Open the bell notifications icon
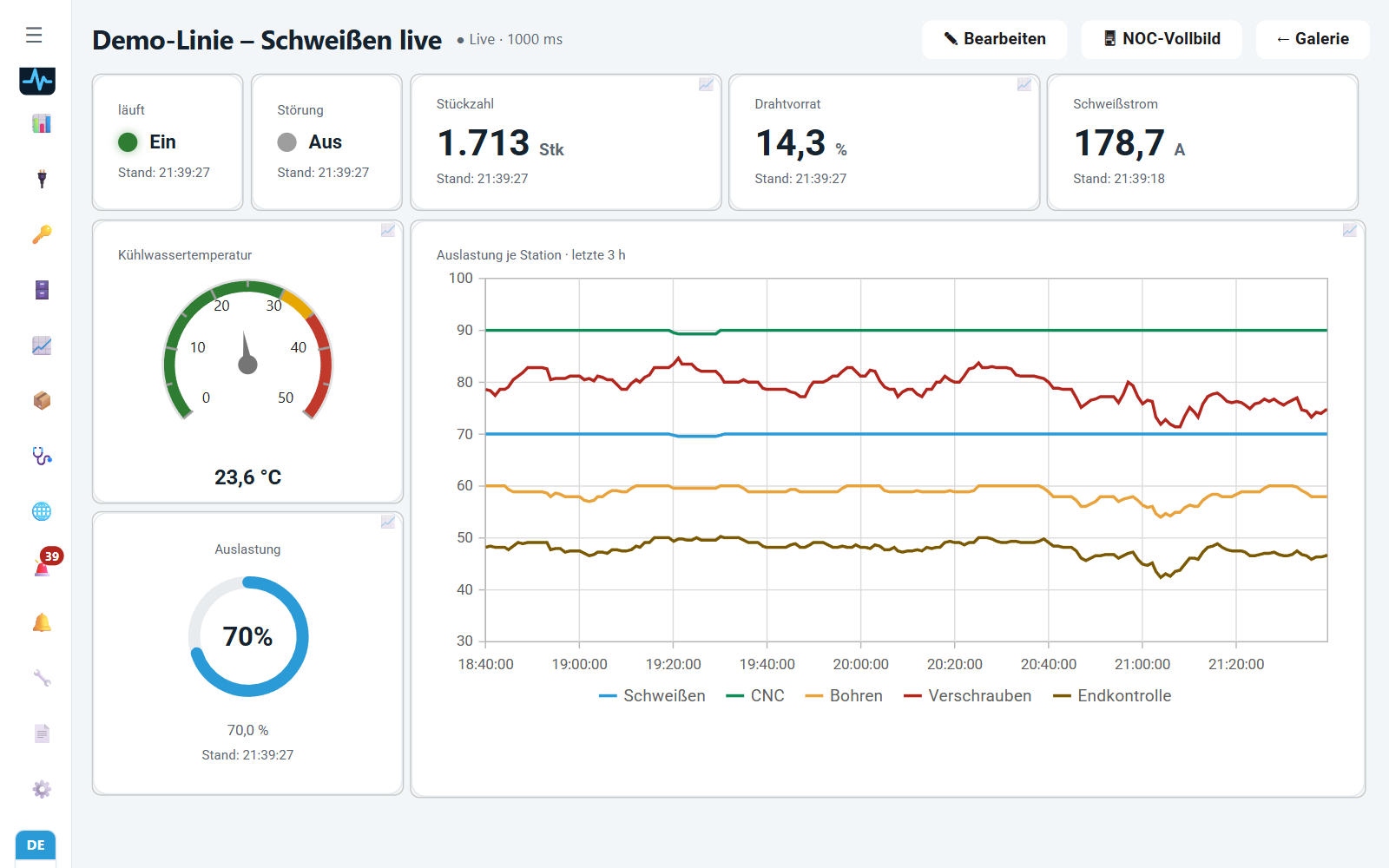 pyautogui.click(x=42, y=622)
